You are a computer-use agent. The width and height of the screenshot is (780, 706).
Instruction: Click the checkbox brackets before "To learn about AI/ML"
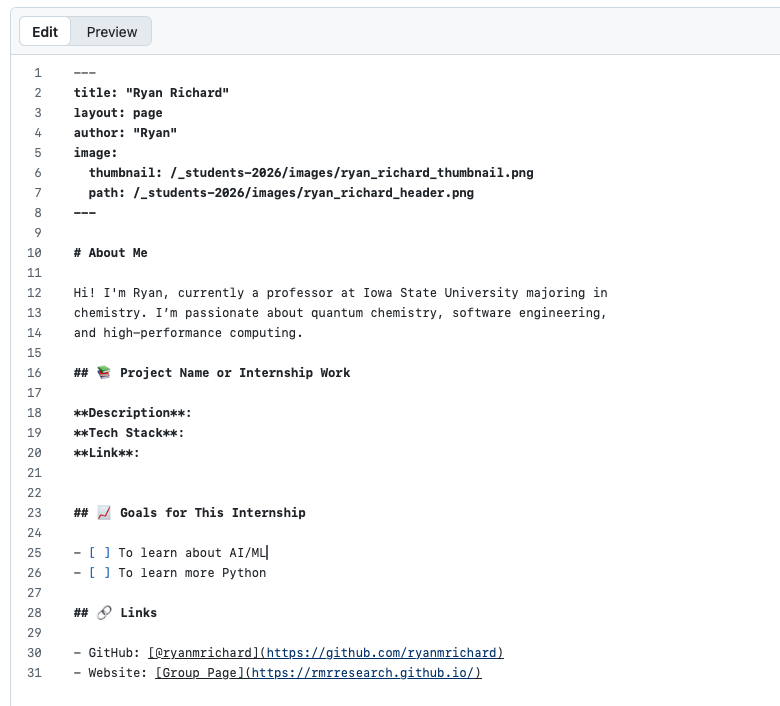[99, 553]
